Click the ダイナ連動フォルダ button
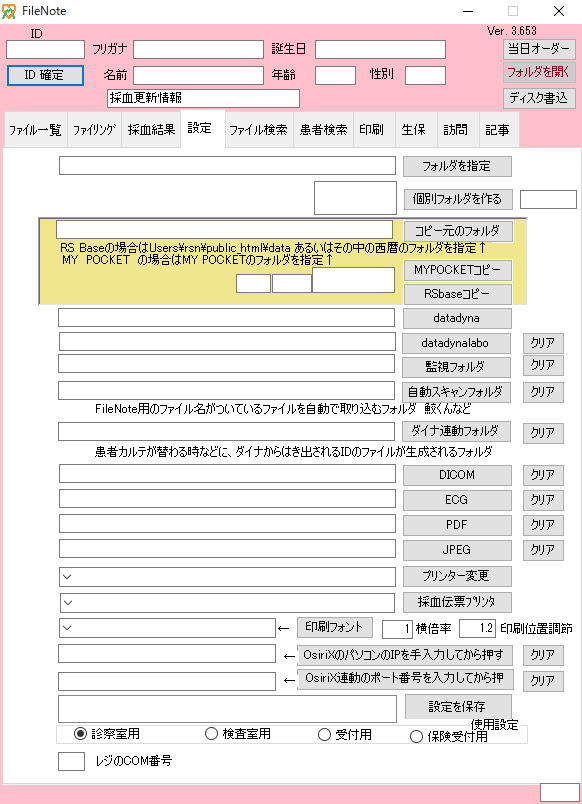 pyautogui.click(x=456, y=431)
